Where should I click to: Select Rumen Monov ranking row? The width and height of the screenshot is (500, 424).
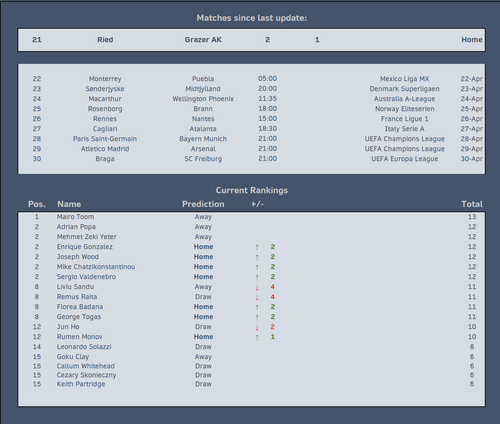point(252,337)
